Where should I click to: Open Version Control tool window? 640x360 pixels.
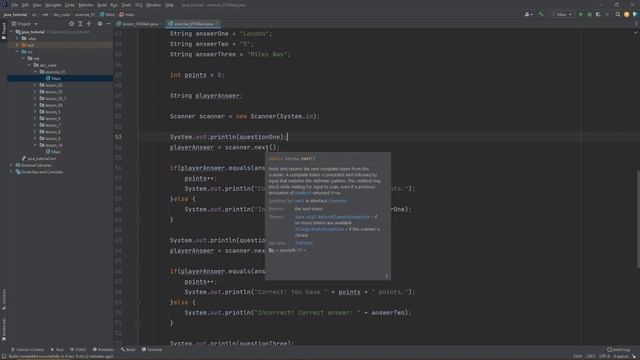click(x=27, y=350)
